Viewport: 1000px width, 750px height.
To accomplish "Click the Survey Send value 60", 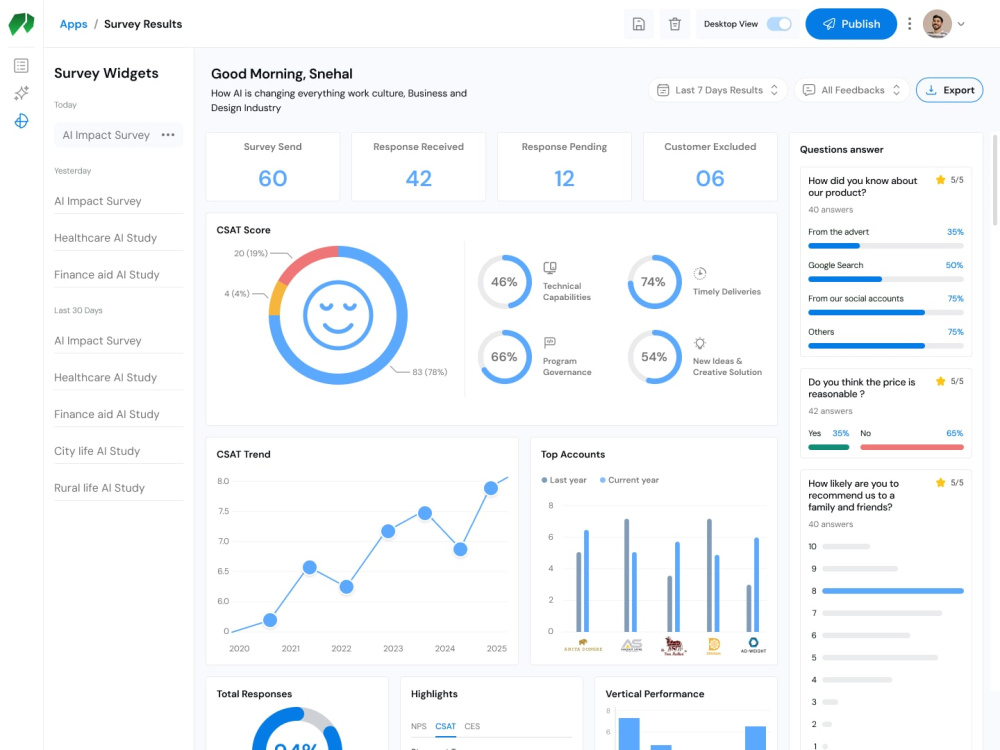I will click(272, 179).
